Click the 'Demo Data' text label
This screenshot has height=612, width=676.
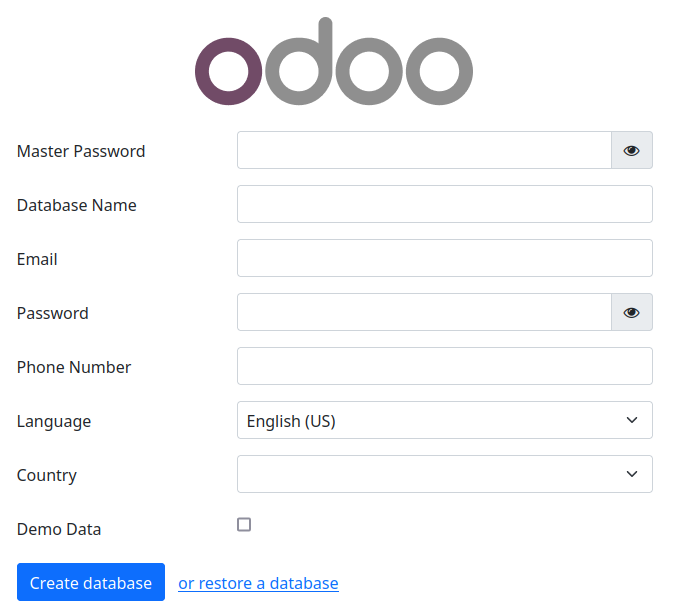(59, 529)
